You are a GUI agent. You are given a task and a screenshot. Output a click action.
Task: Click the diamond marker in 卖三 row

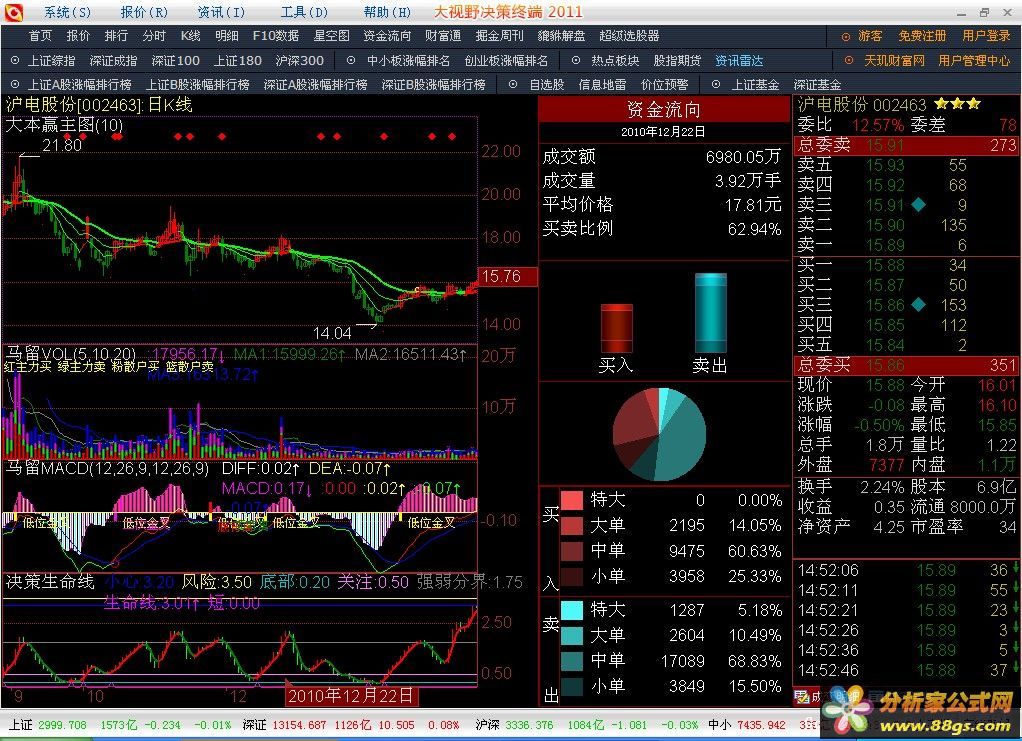tap(918, 205)
